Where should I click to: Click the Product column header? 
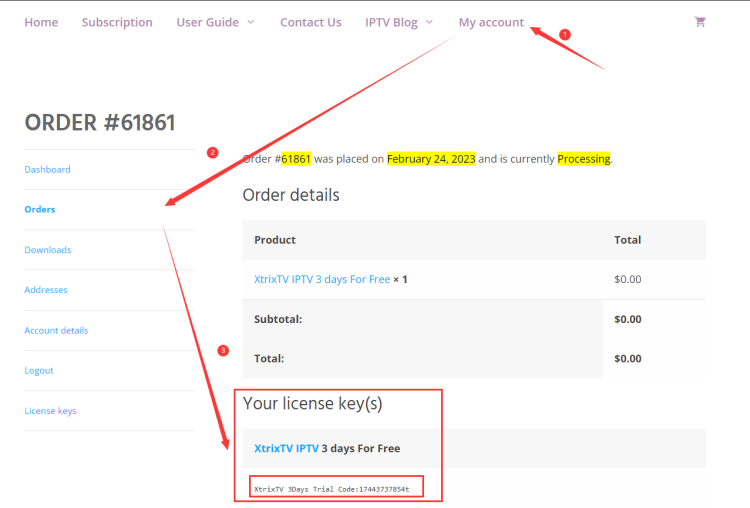[275, 240]
